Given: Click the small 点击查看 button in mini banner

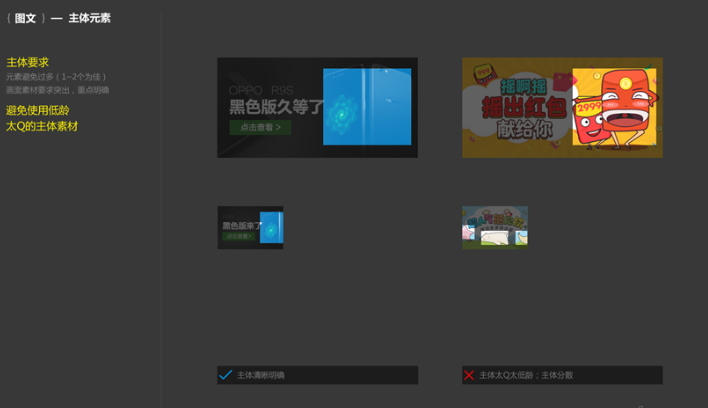Looking at the screenshot, I should [x=239, y=236].
